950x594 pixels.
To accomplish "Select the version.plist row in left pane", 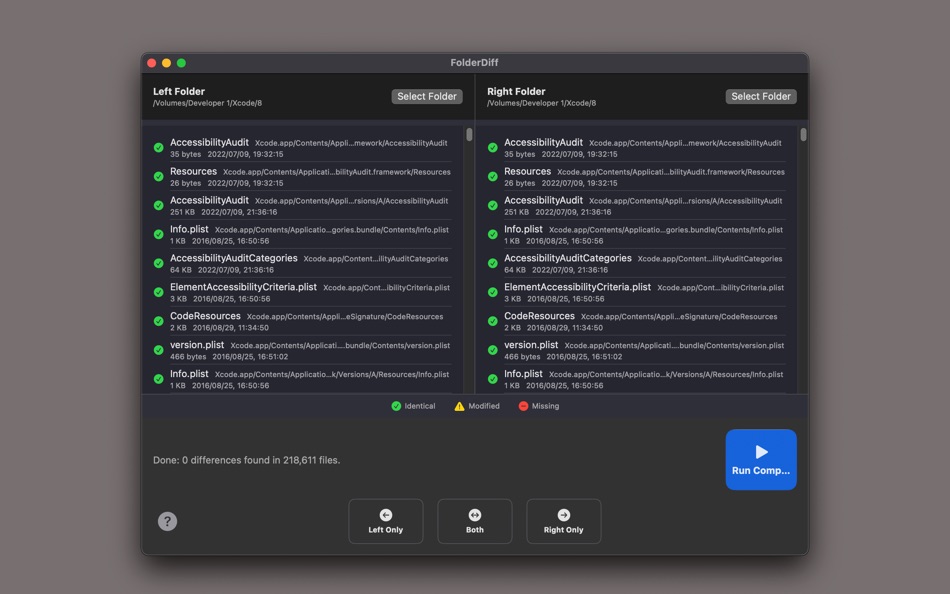I will pyautogui.click(x=300, y=349).
